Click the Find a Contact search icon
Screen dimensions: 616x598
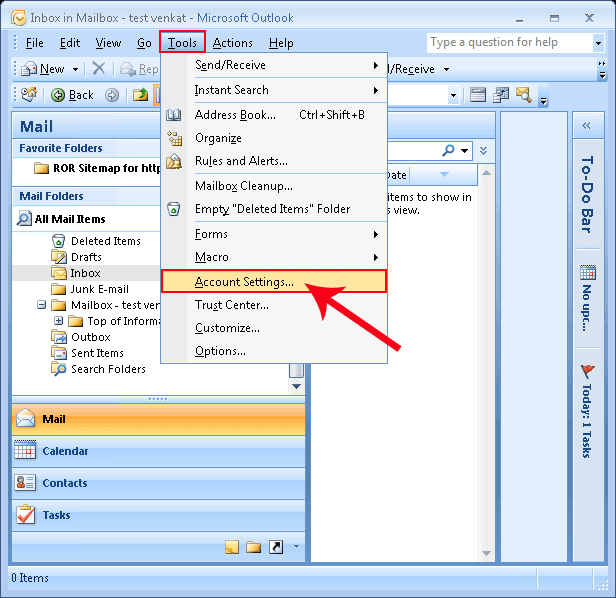523,95
